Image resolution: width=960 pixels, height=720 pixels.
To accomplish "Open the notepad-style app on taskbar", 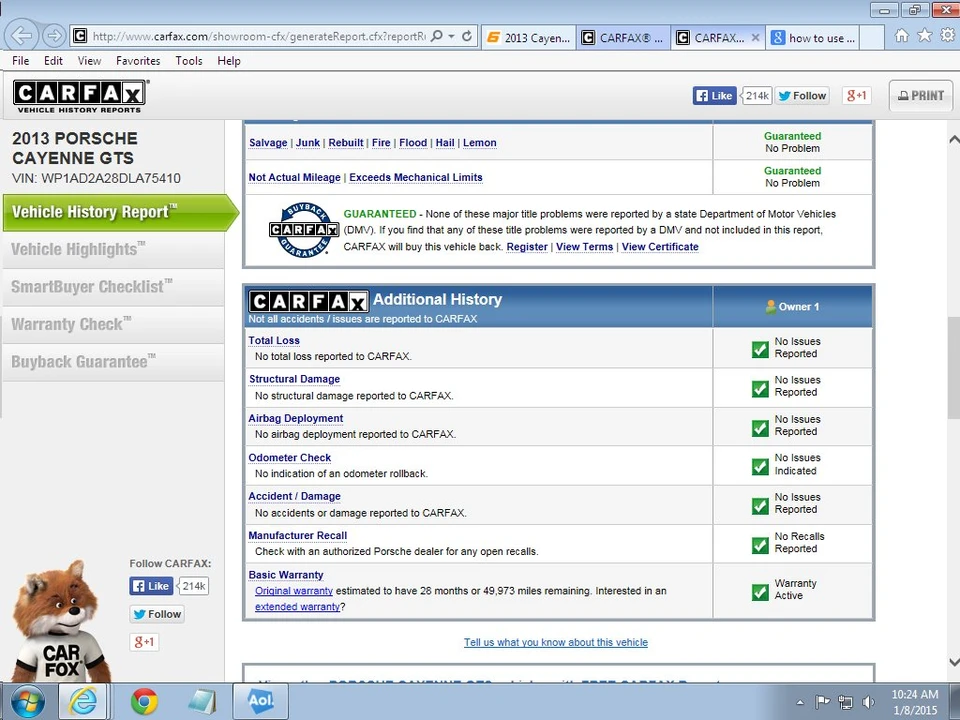I will pyautogui.click(x=202, y=702).
